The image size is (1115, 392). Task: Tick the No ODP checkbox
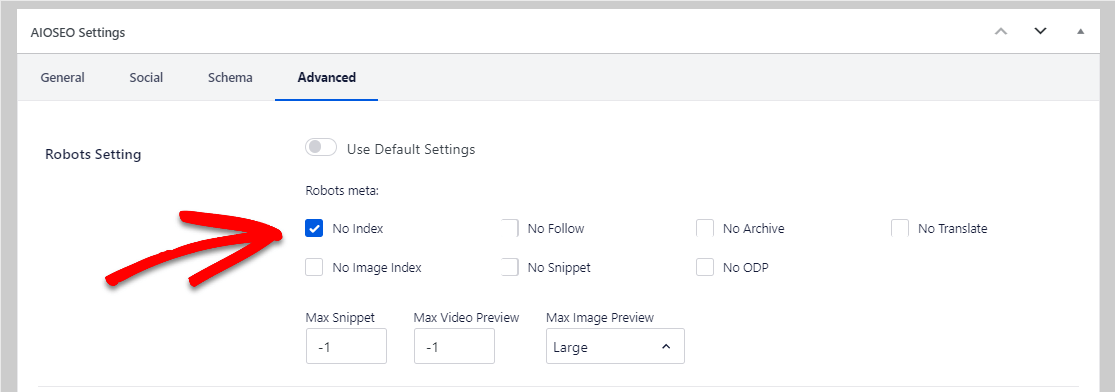pyautogui.click(x=705, y=267)
